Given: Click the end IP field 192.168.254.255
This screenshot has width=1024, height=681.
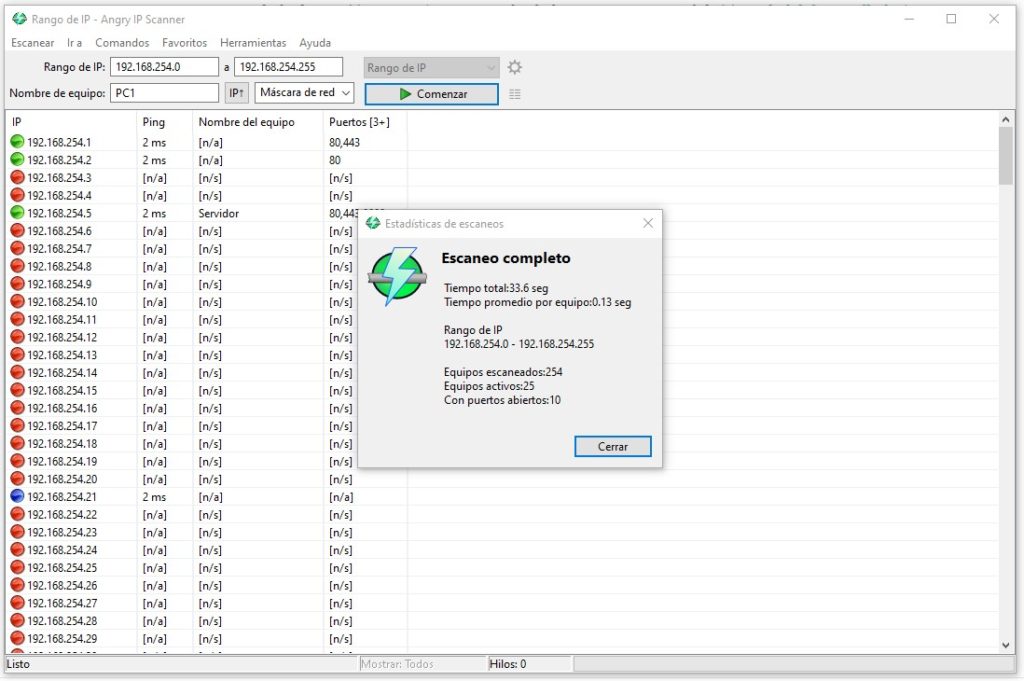Looking at the screenshot, I should click(x=288, y=67).
